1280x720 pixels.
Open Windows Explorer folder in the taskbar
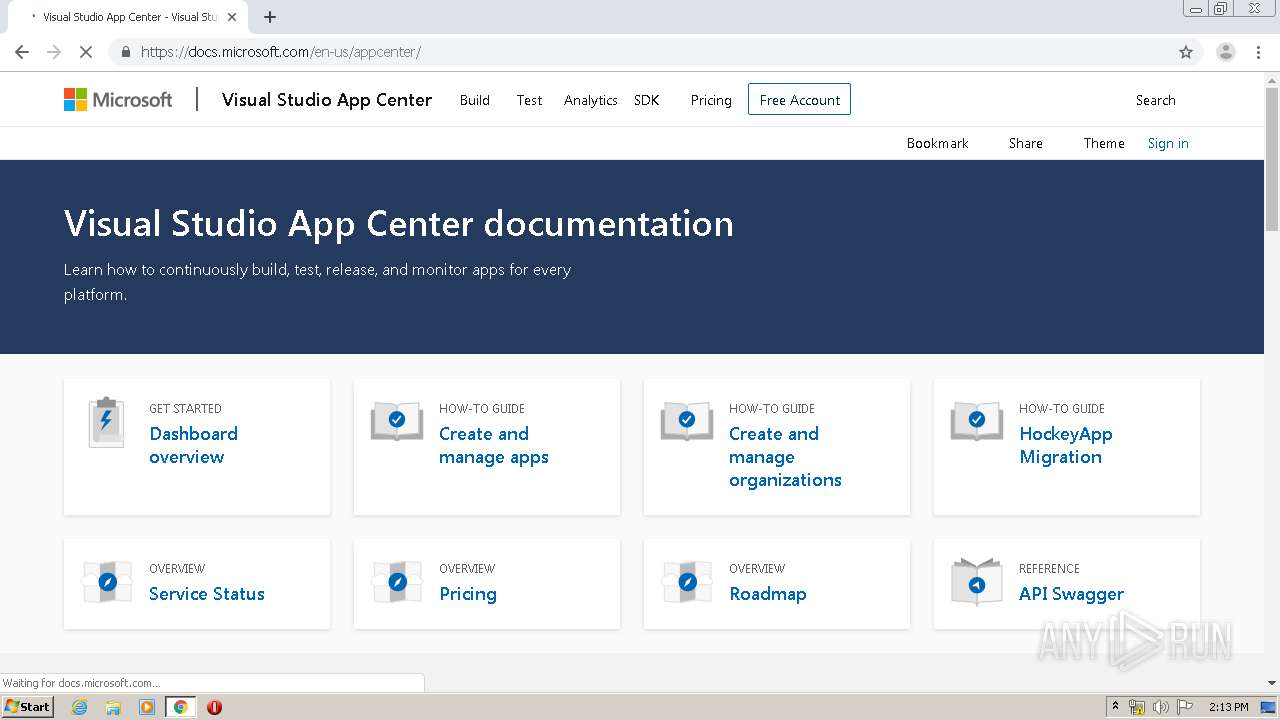click(113, 707)
